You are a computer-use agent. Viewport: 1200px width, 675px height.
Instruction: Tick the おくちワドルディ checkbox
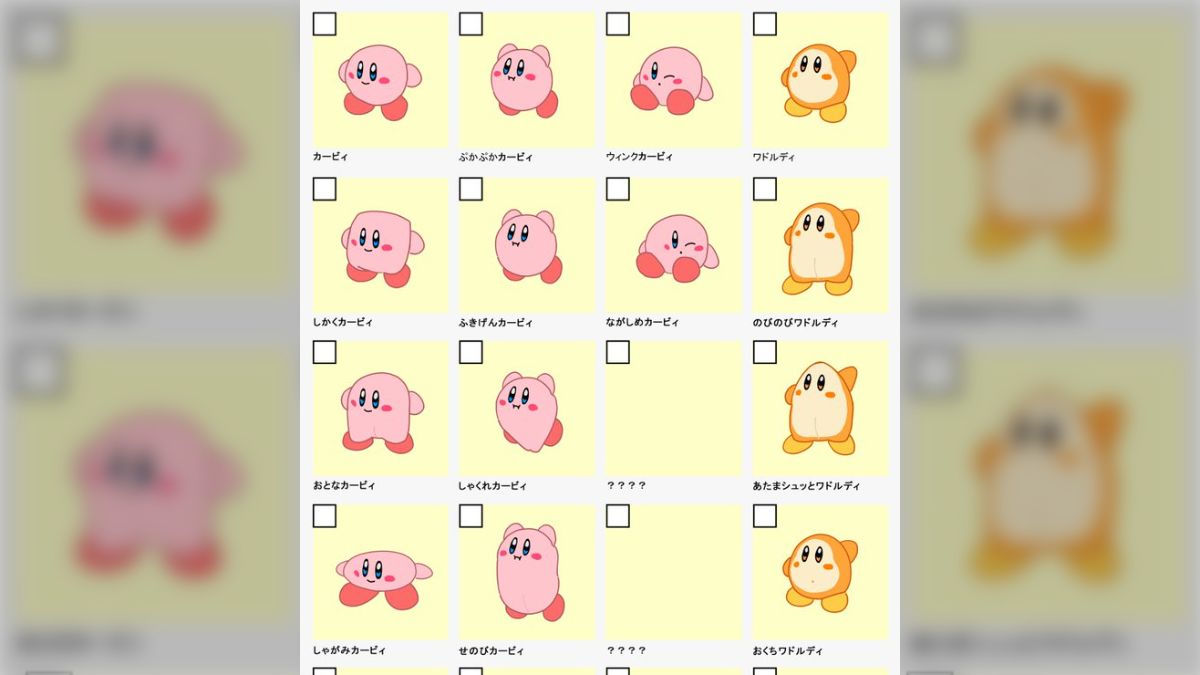(x=765, y=516)
